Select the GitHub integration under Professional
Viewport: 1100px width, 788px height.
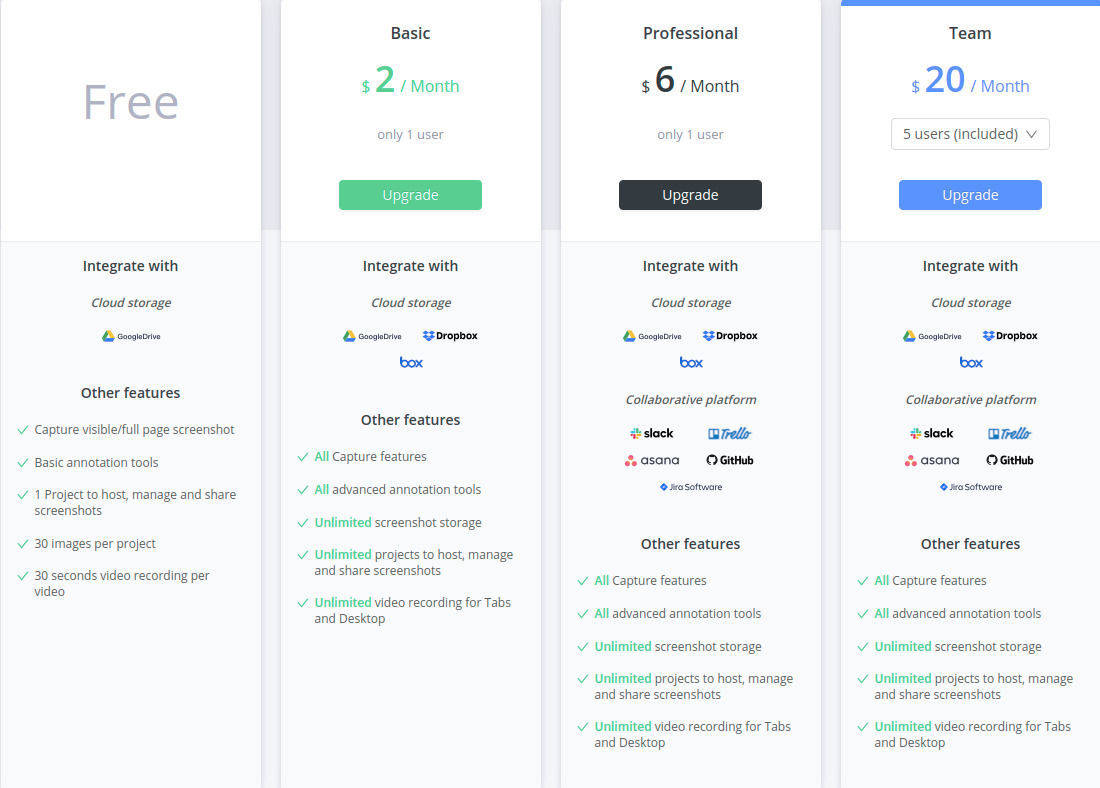click(x=729, y=460)
